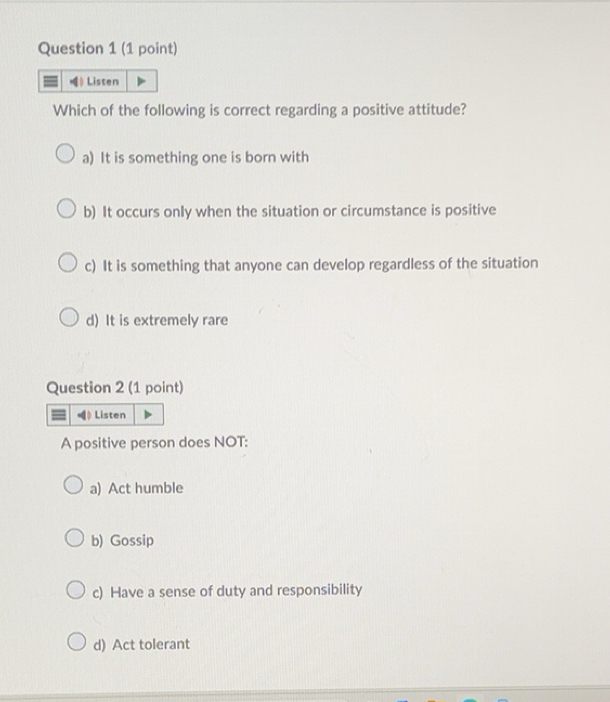
Task: Select radio button for 'something one is born with'
Action: (65, 156)
